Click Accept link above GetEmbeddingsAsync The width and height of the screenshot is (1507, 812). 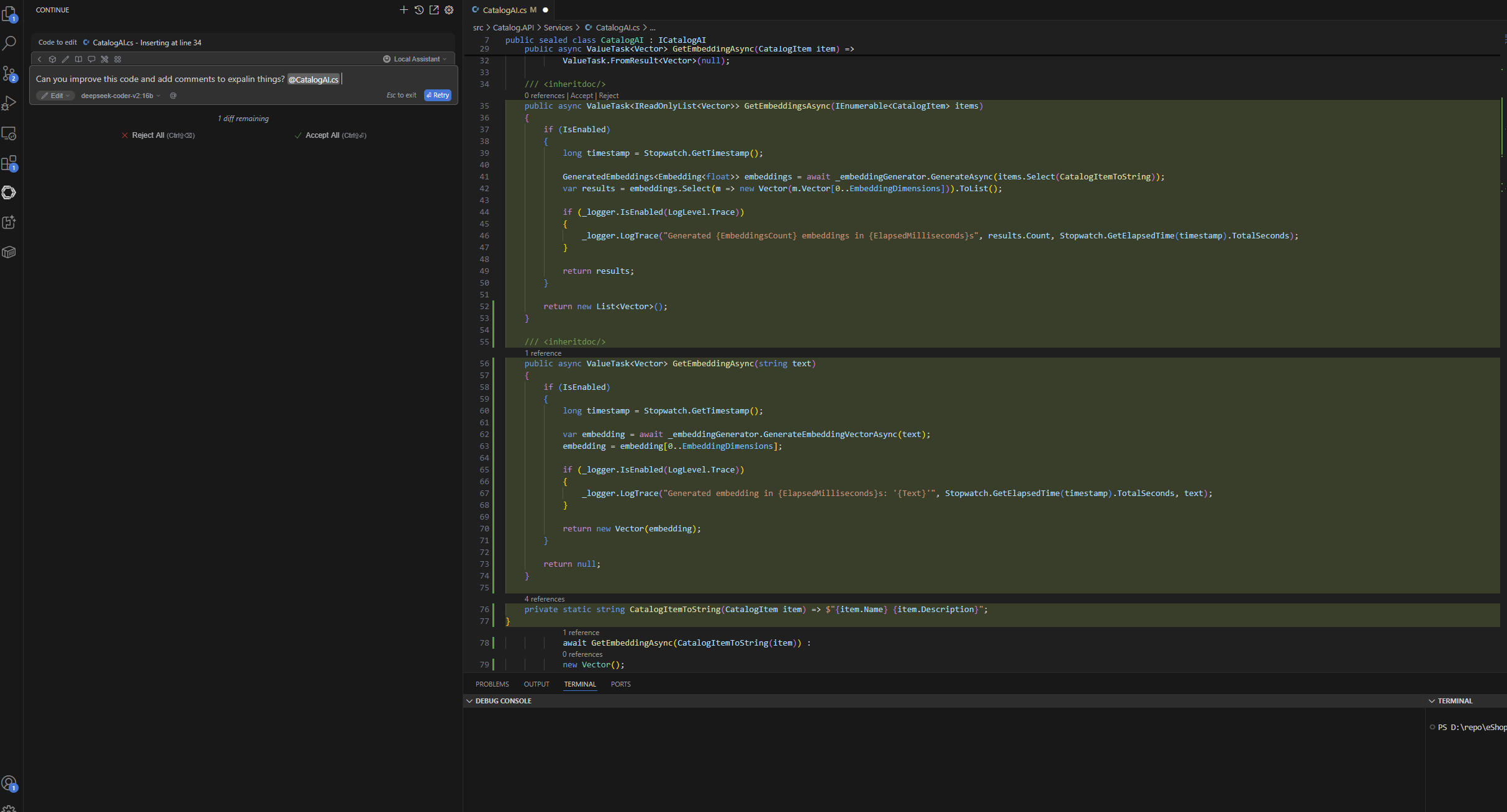pos(582,96)
